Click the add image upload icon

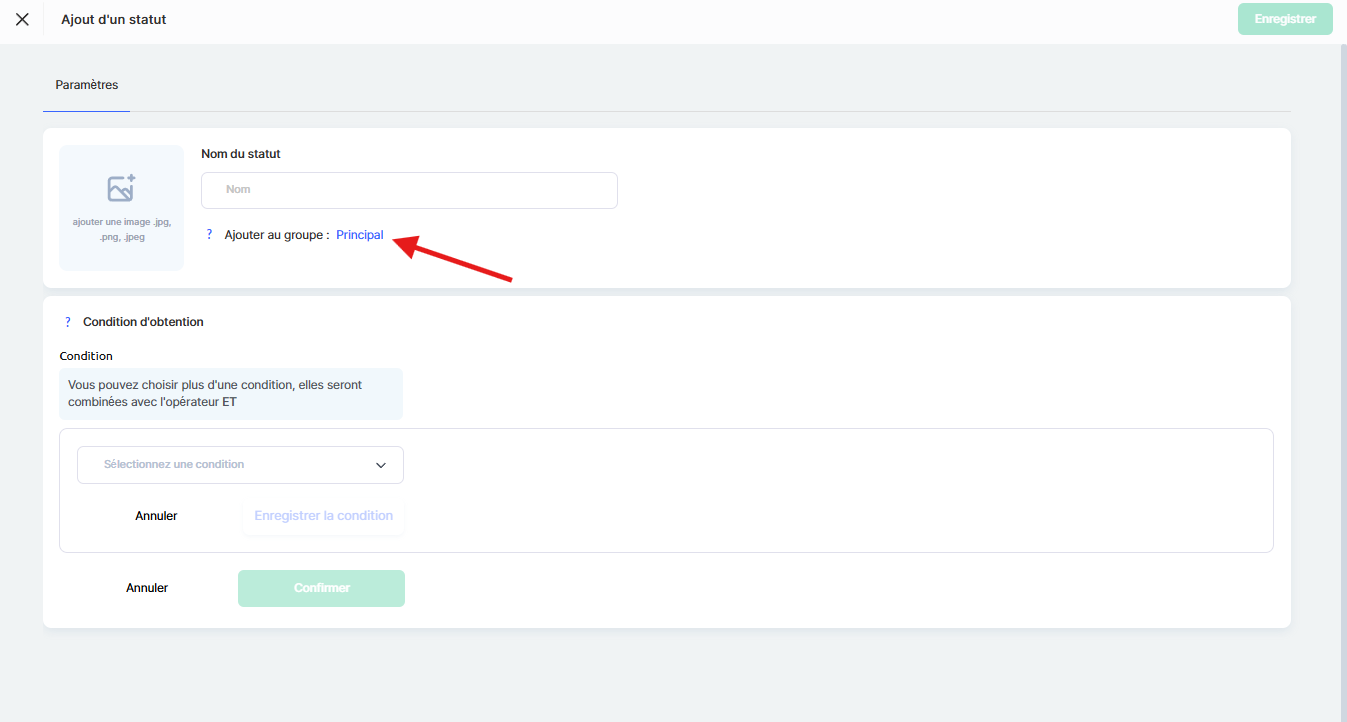pos(121,188)
